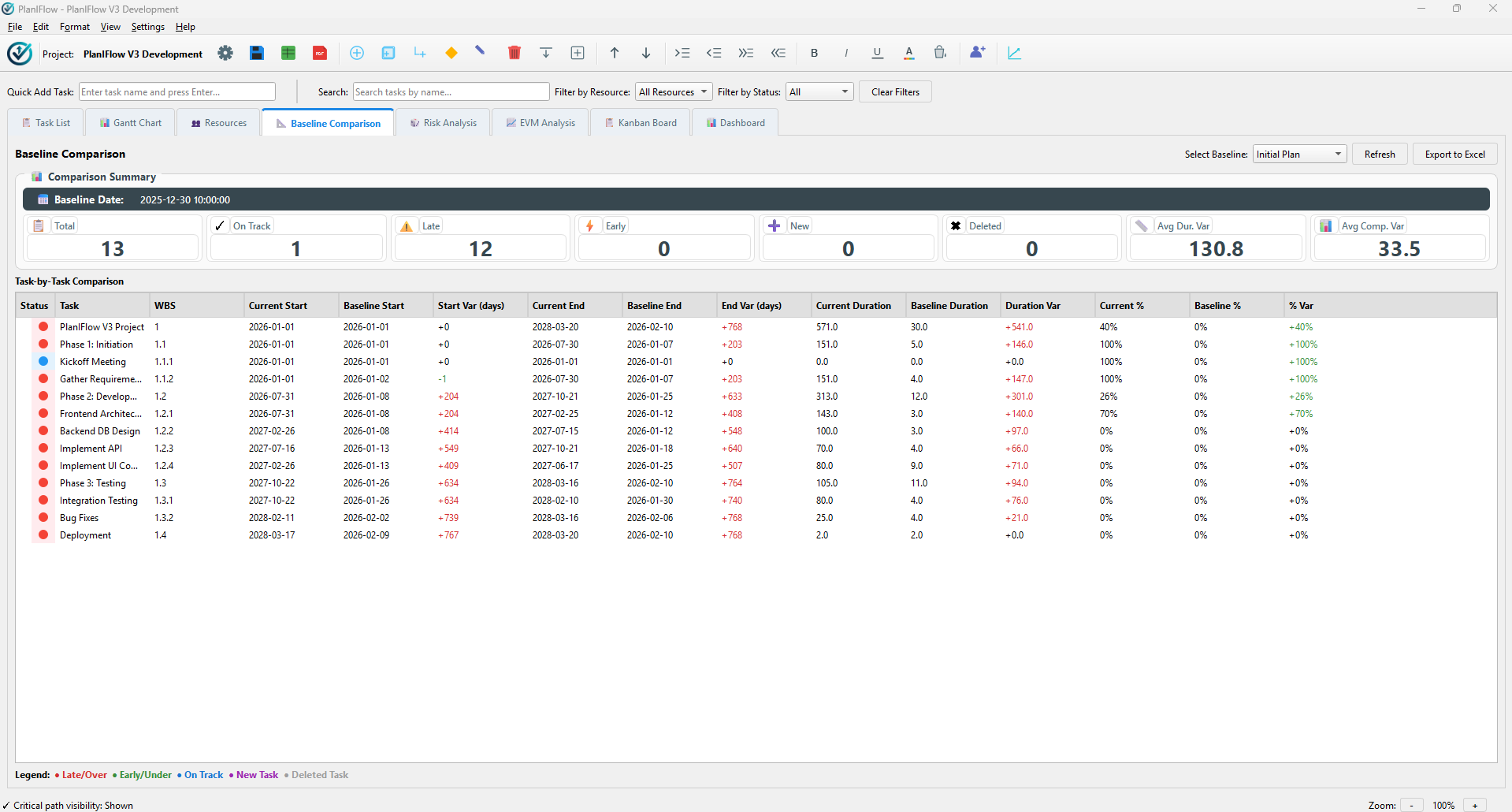
Task: Apply underline formatting
Action: (x=878, y=53)
